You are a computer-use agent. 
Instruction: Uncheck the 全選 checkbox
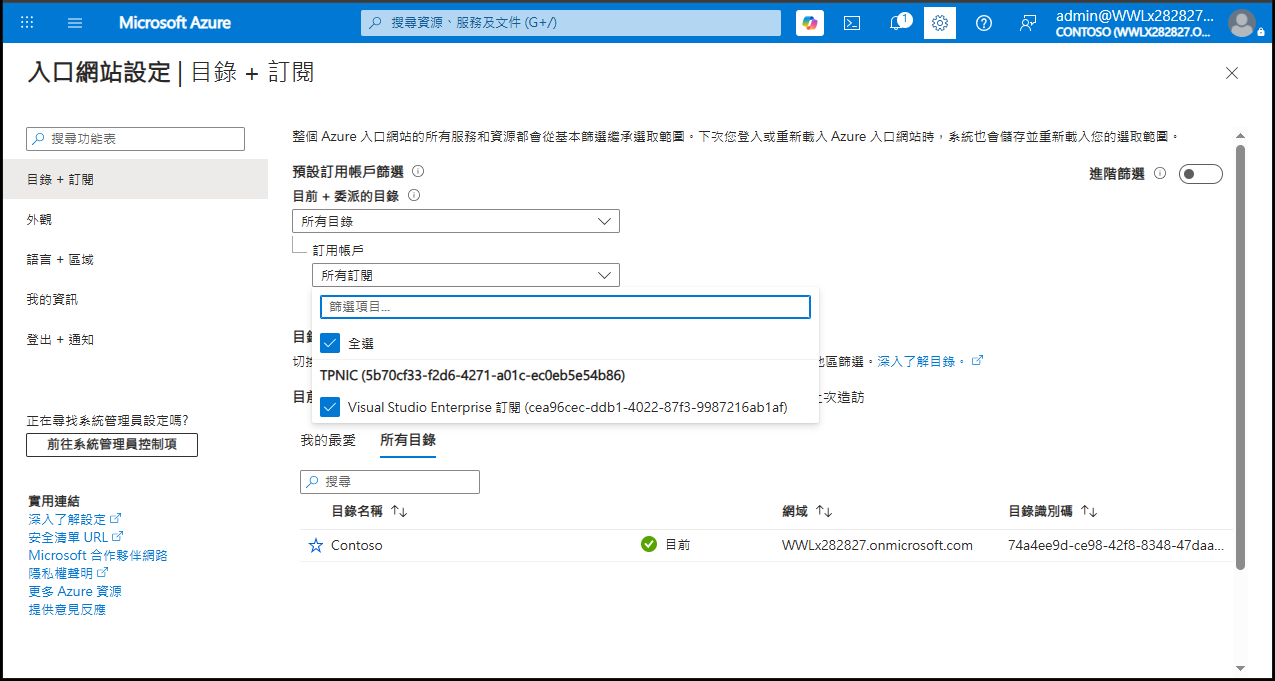(x=330, y=343)
